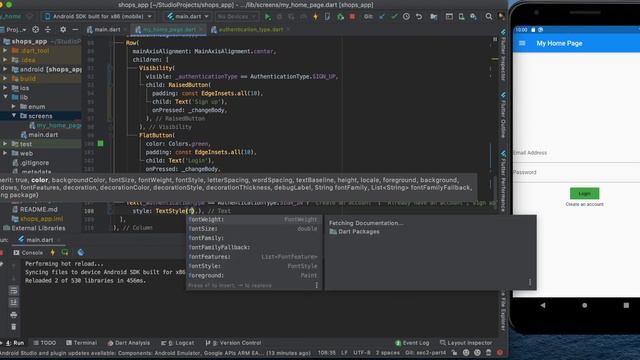
Task: Open the No Devices dropdown
Action: (x=237, y=17)
